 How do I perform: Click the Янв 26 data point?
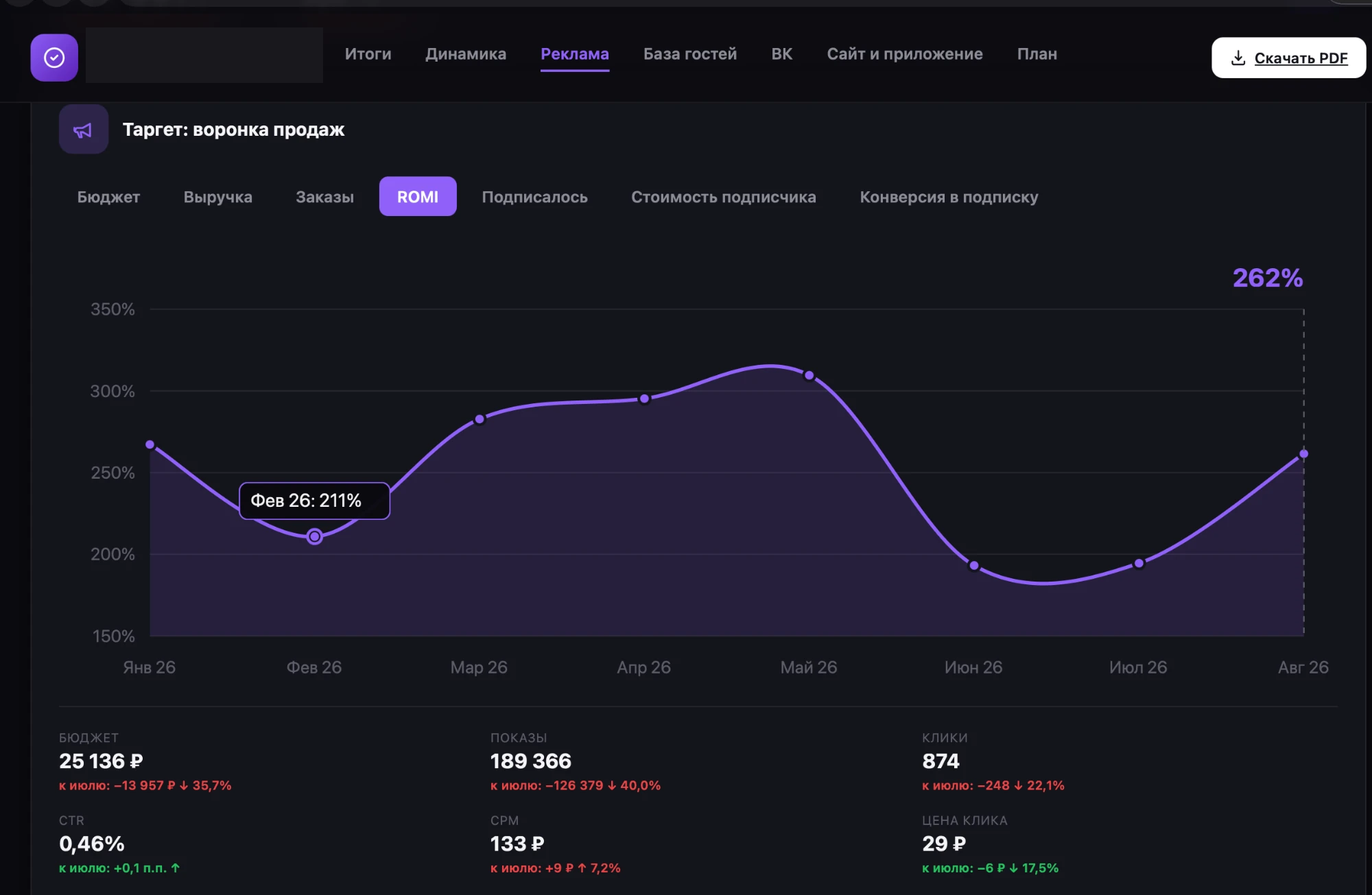click(150, 444)
